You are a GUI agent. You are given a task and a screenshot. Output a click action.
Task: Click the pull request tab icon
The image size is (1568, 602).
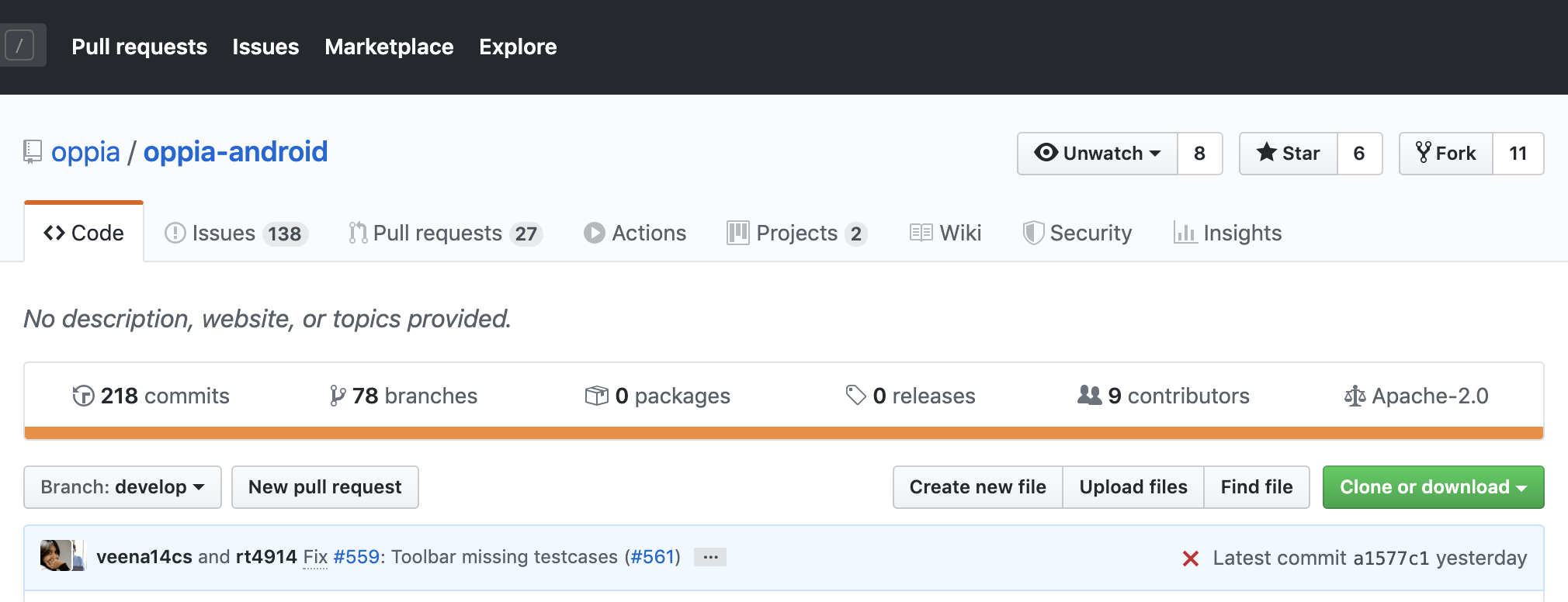tap(357, 233)
